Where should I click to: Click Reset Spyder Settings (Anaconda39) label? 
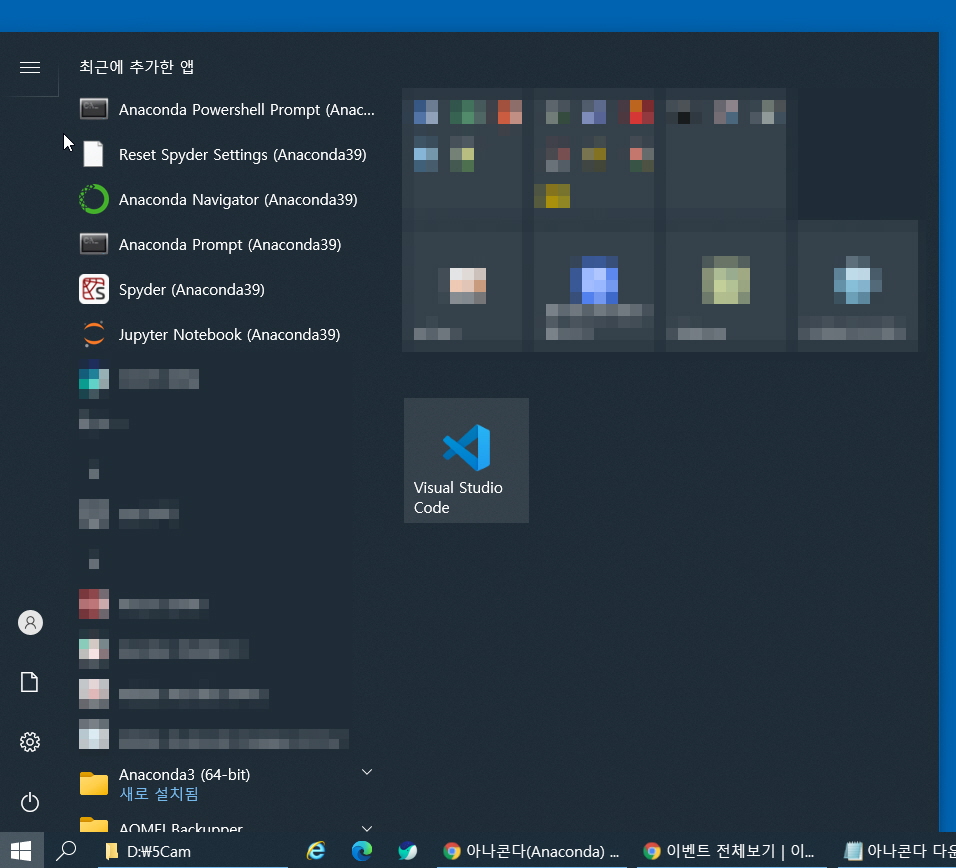(x=243, y=155)
